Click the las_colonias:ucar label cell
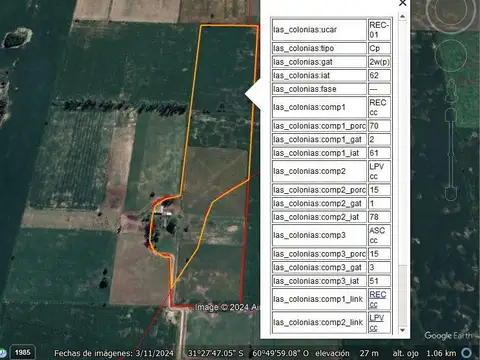 (x=319, y=30)
